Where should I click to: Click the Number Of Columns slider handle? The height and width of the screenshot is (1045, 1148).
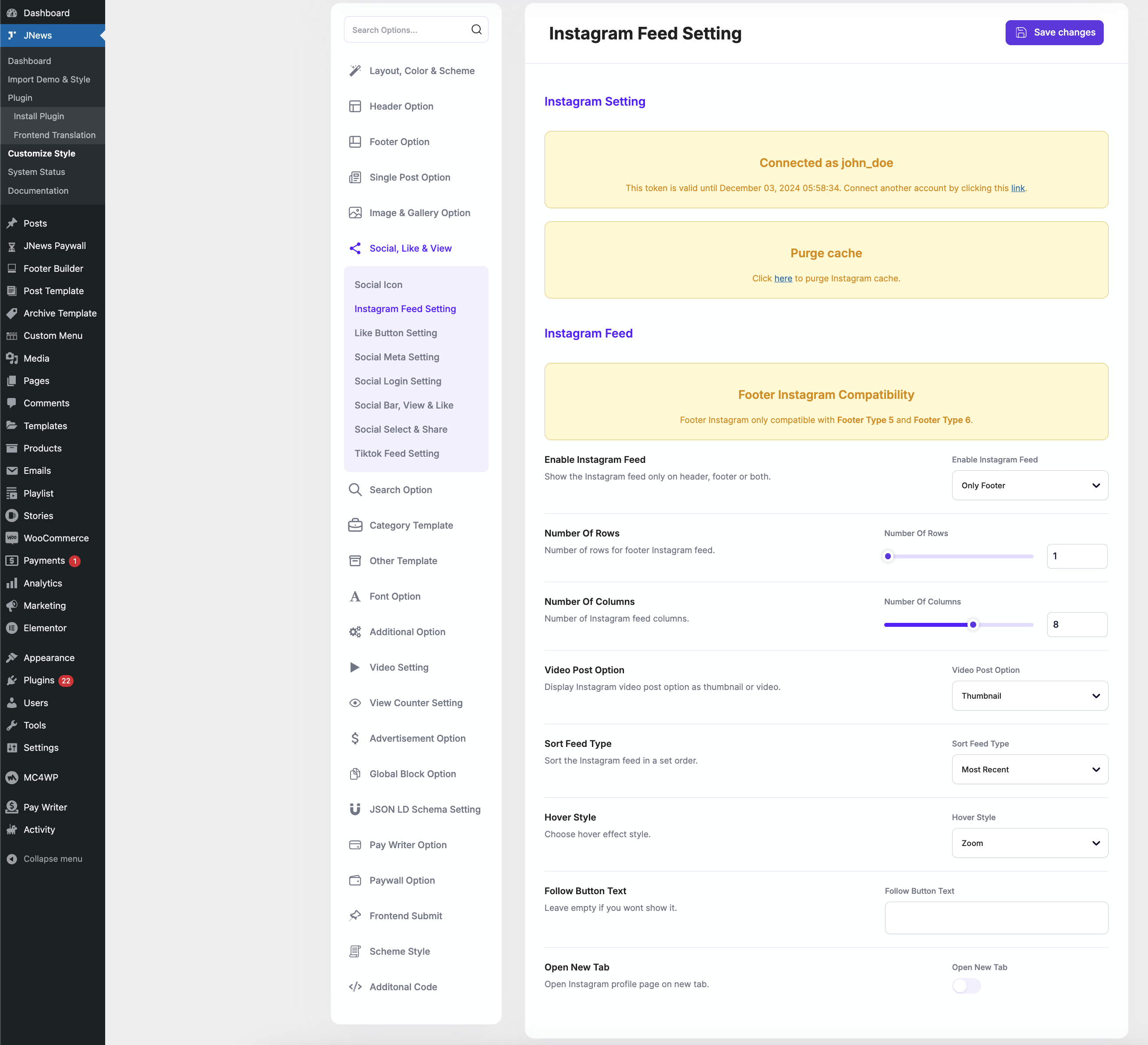point(973,625)
